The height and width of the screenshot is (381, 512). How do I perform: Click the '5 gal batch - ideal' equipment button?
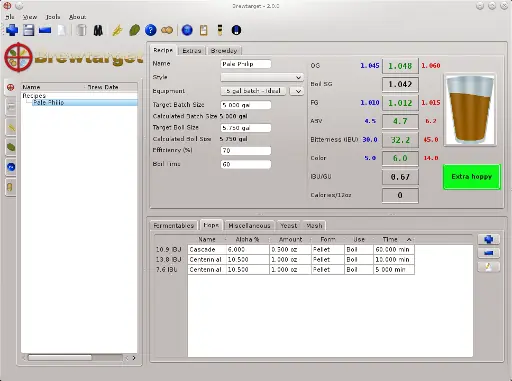click(253, 91)
